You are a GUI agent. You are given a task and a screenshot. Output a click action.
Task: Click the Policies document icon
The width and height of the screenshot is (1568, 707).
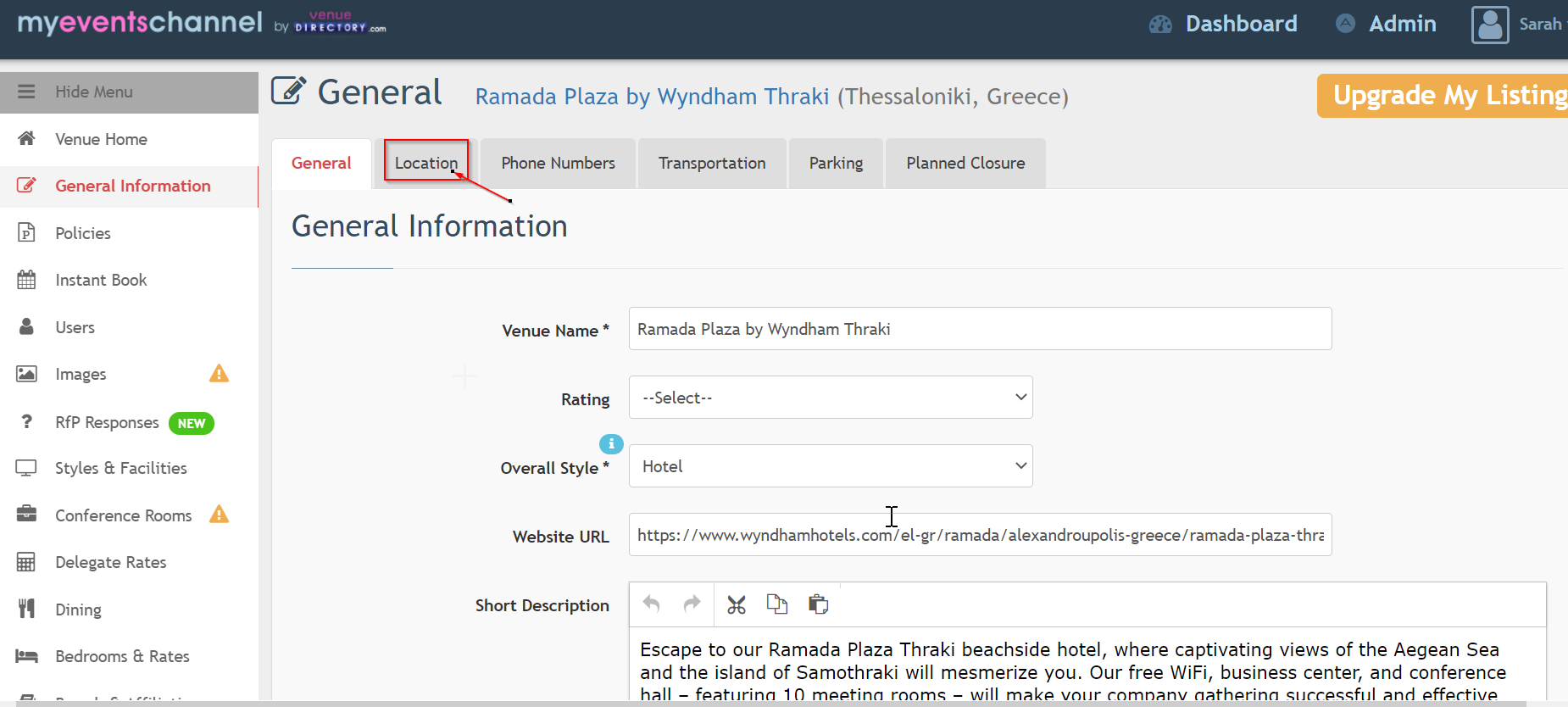26,232
